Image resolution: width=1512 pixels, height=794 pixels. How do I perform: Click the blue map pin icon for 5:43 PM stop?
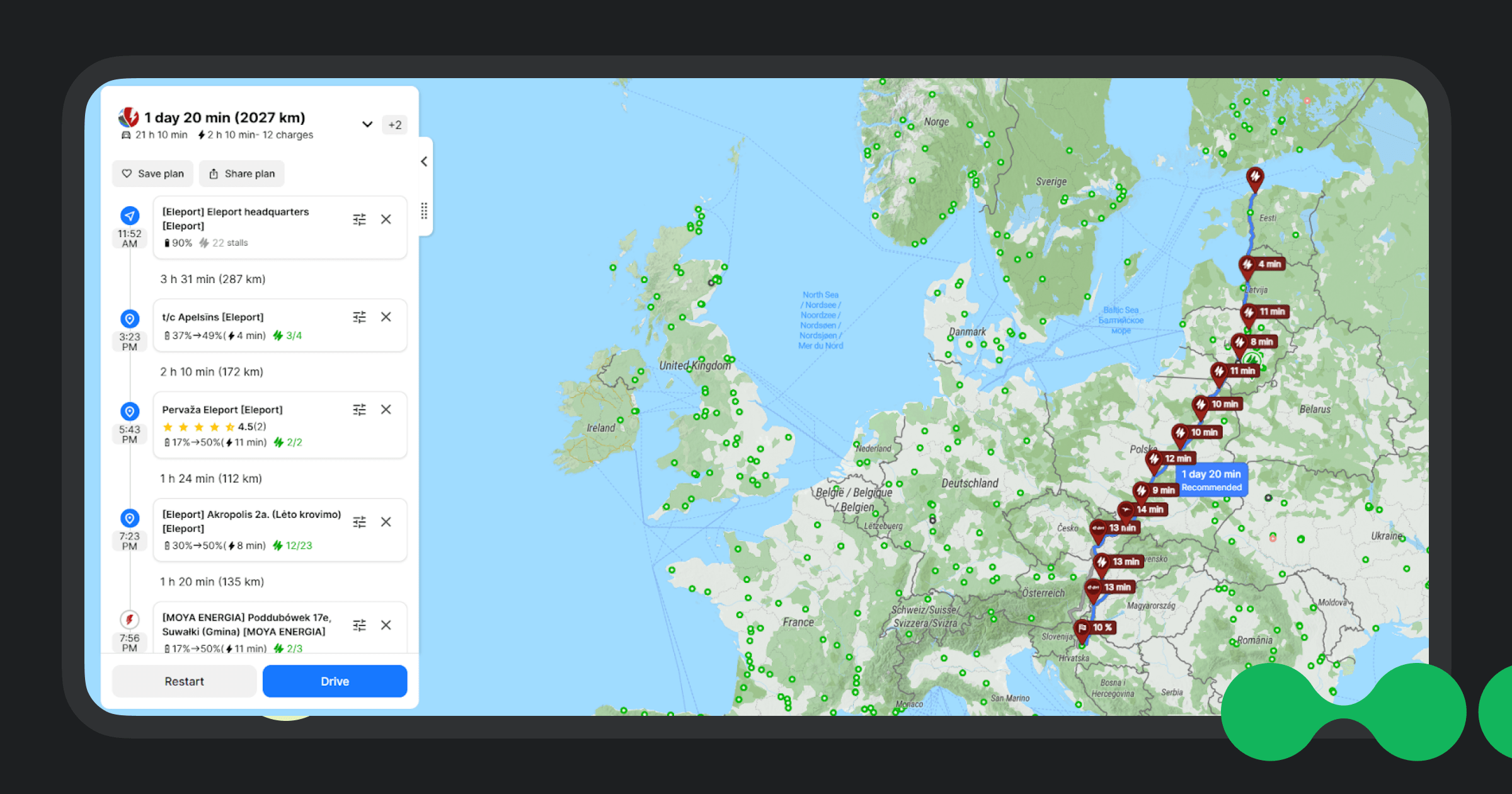point(129,411)
